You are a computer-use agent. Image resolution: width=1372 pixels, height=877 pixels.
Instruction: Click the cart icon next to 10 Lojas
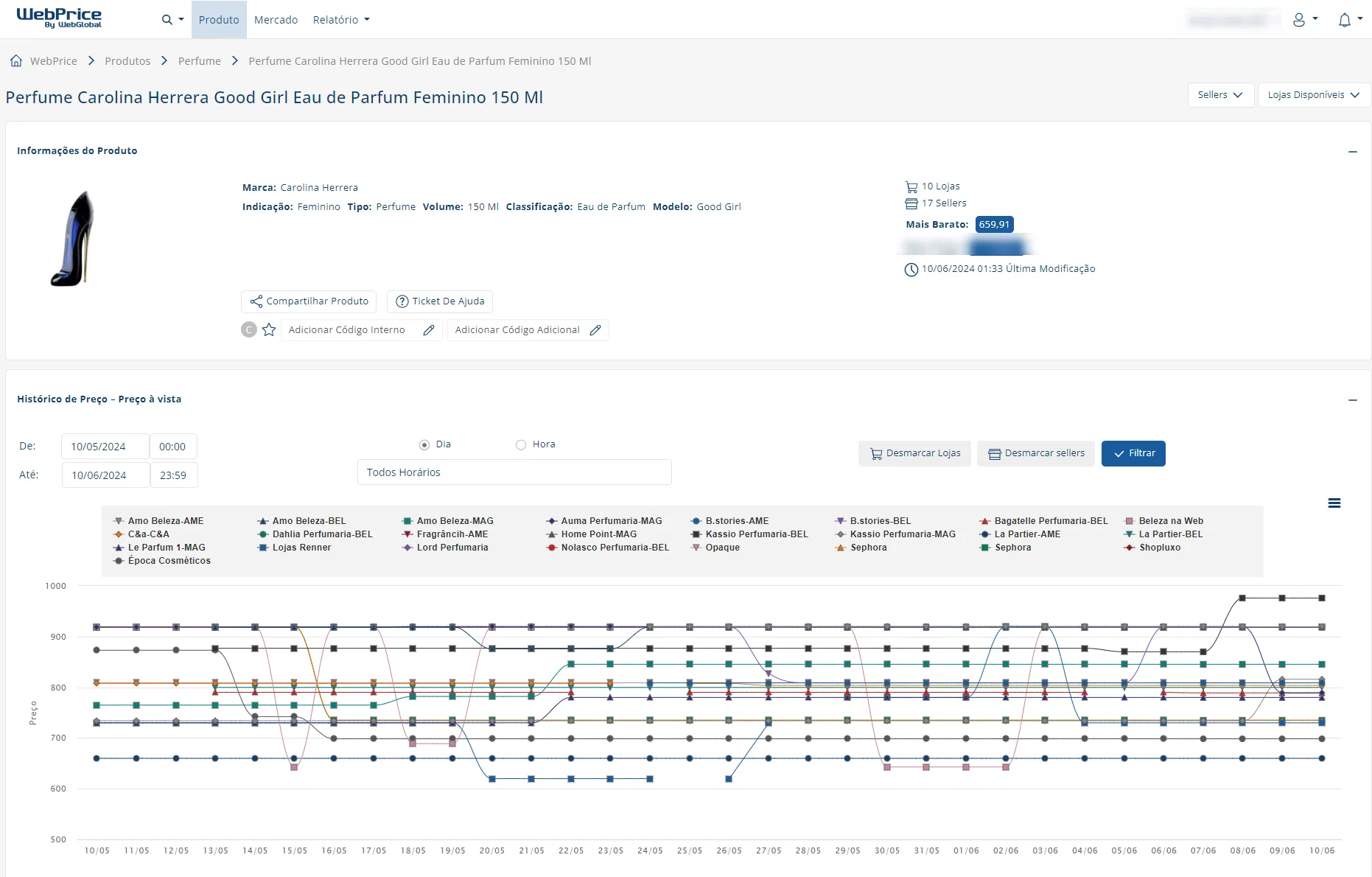tap(911, 186)
